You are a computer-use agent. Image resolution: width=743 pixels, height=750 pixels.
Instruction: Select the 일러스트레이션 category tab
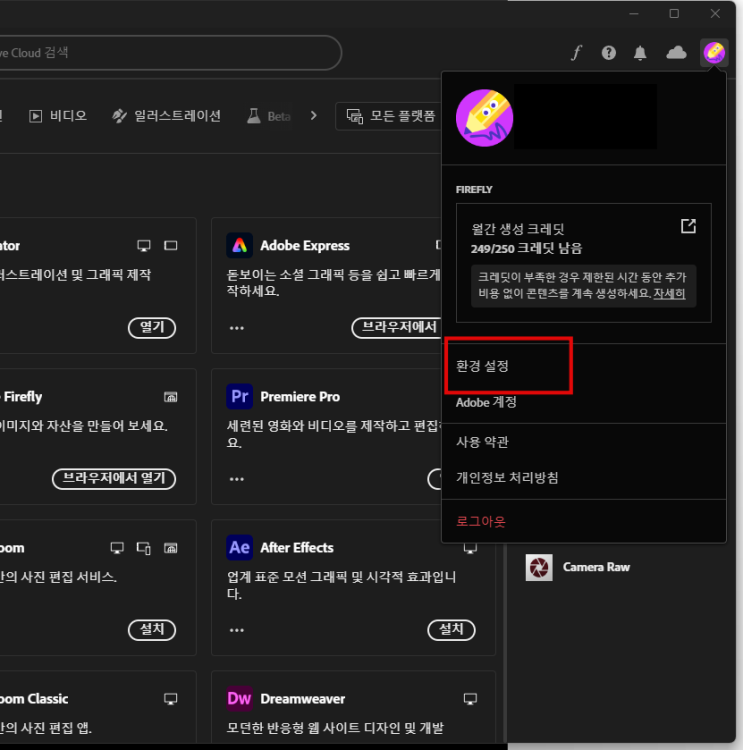pyautogui.click(x=166, y=116)
